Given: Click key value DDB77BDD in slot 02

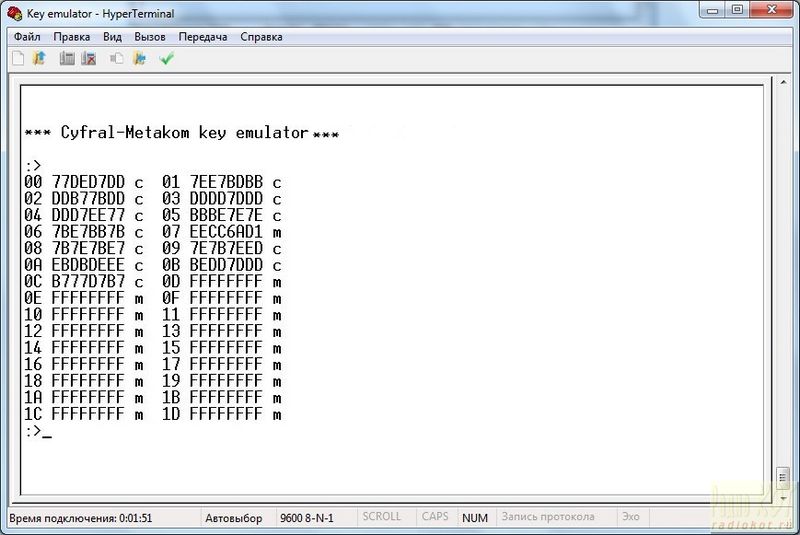Looking at the screenshot, I should tap(88, 199).
